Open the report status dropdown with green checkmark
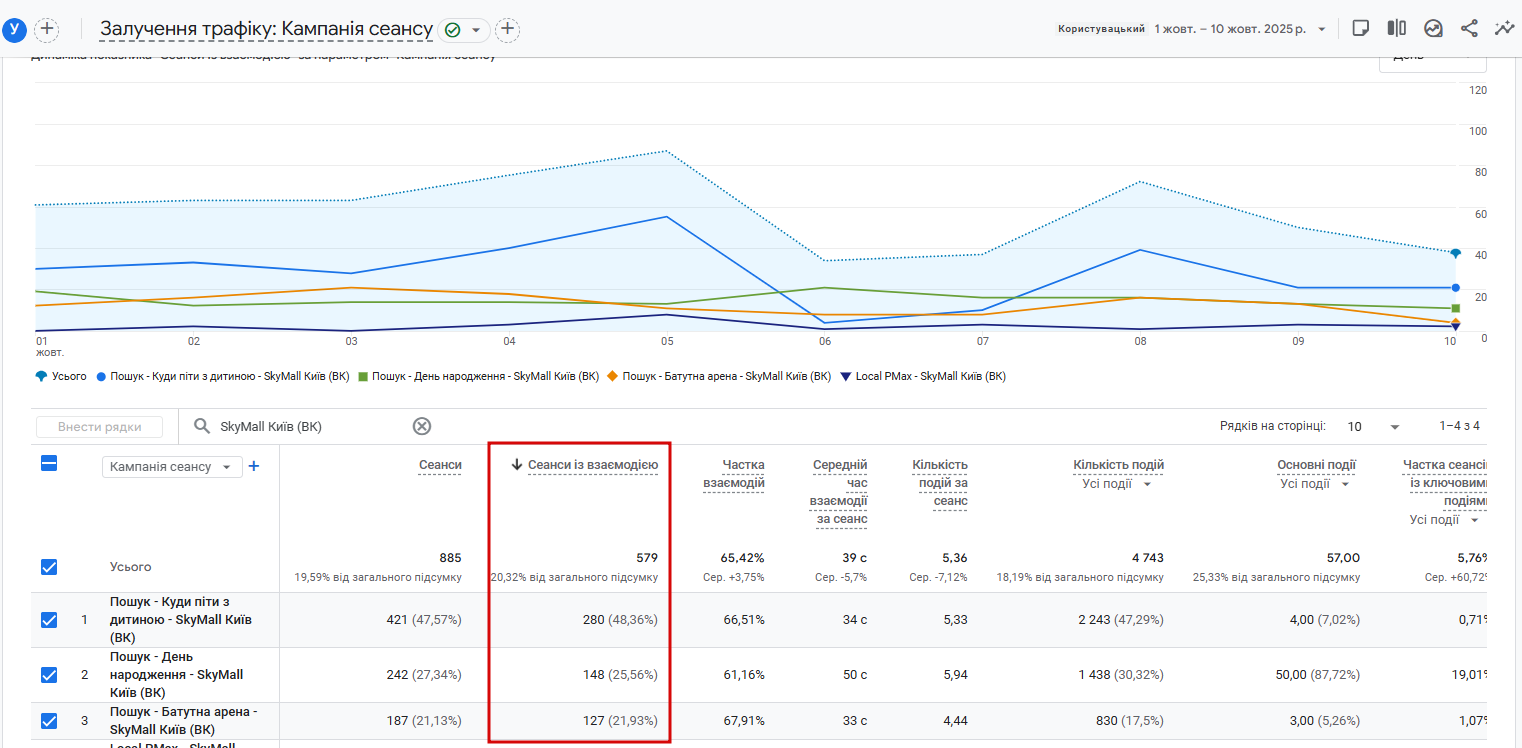This screenshot has height=748, width=1522. coord(464,30)
